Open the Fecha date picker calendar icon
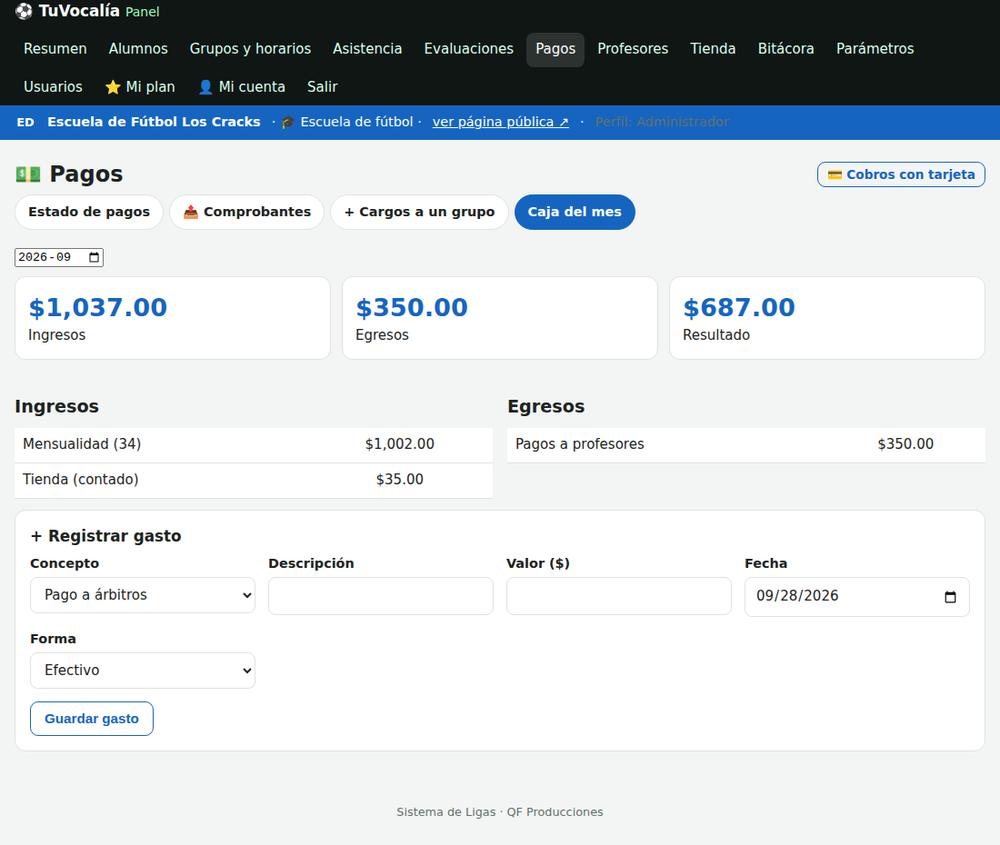This screenshot has height=845, width=1000. coord(950,597)
